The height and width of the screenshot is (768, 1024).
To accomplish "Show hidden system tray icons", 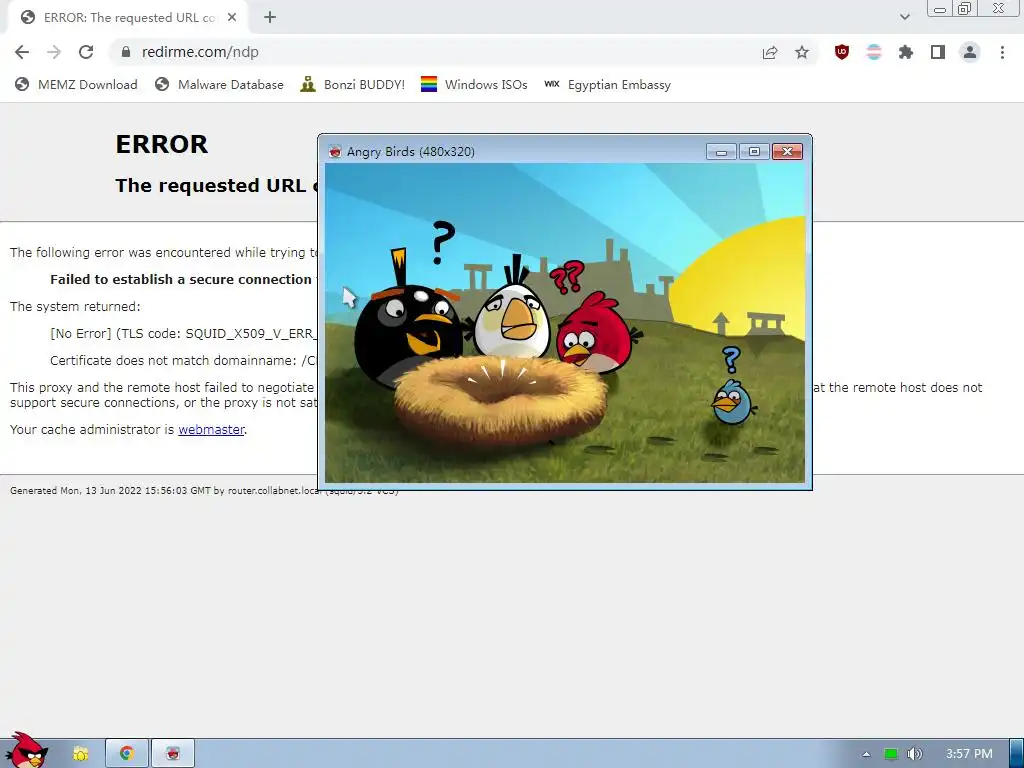I will [x=866, y=754].
